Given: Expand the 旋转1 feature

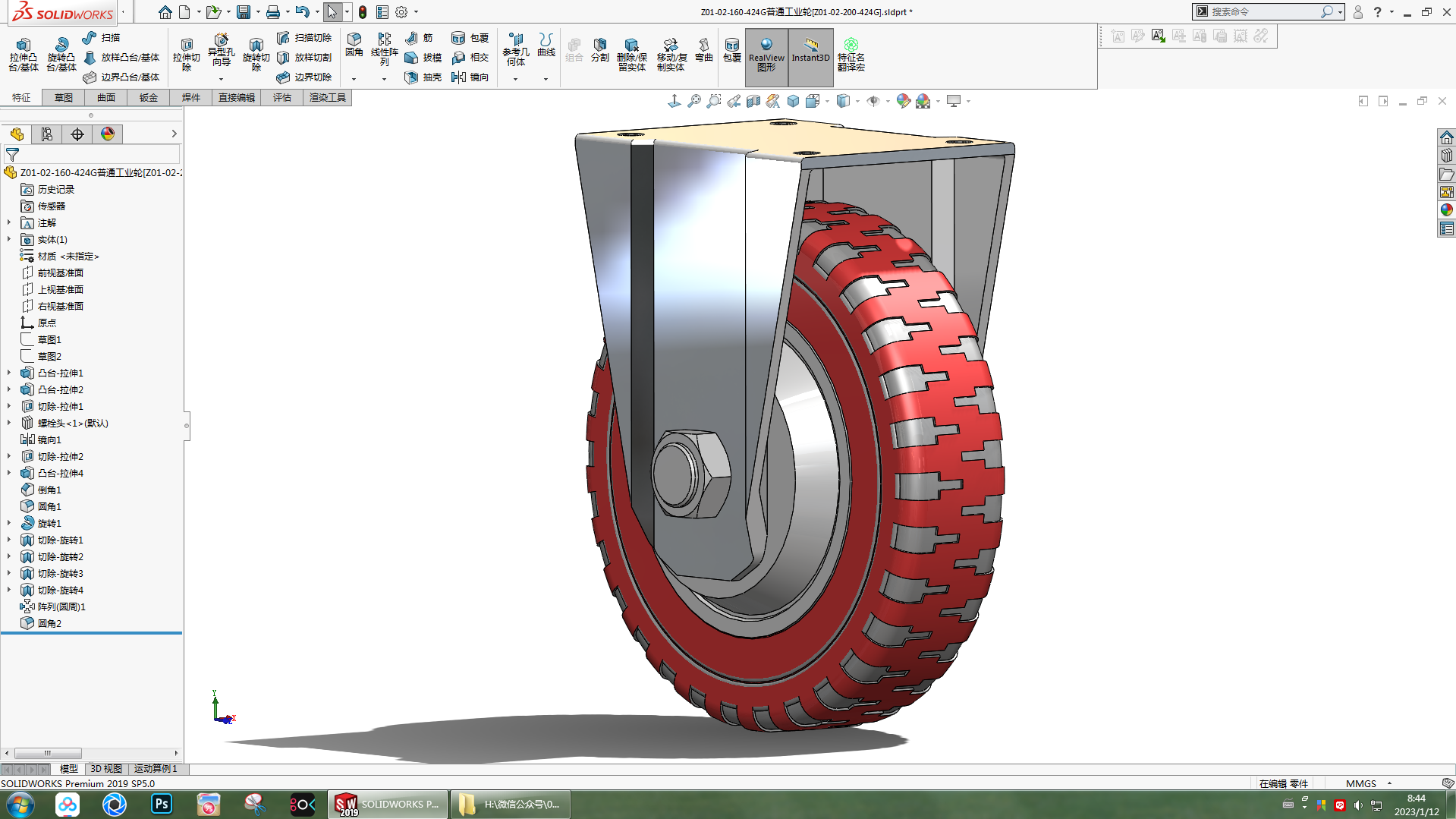Looking at the screenshot, I should click(x=9, y=523).
